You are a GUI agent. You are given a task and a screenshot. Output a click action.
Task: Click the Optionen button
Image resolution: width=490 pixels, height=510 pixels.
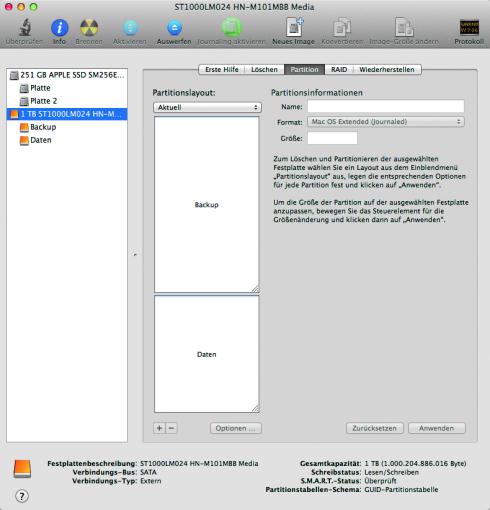tap(236, 428)
